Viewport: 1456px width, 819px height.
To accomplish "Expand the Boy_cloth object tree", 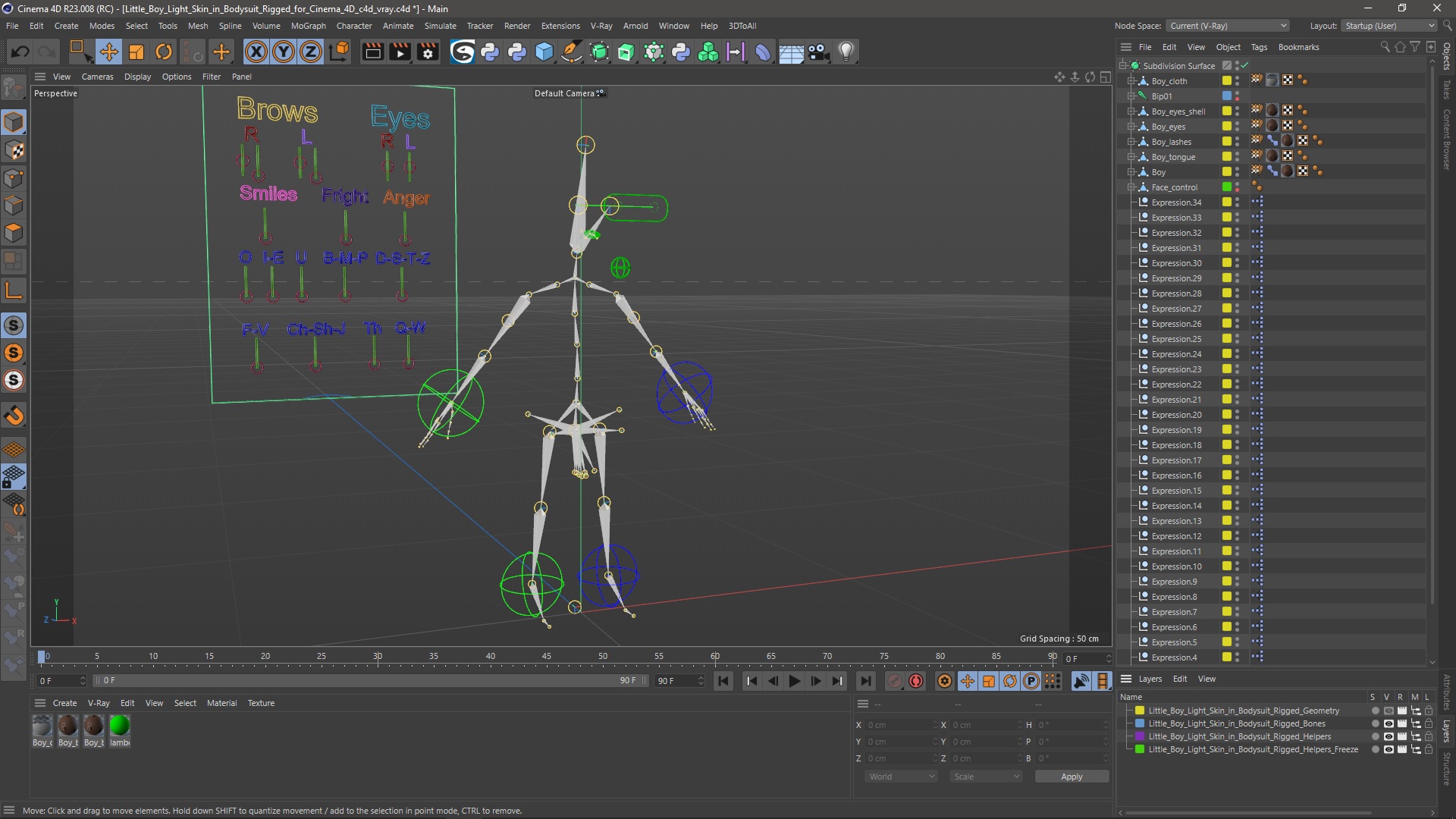I will coord(1131,80).
